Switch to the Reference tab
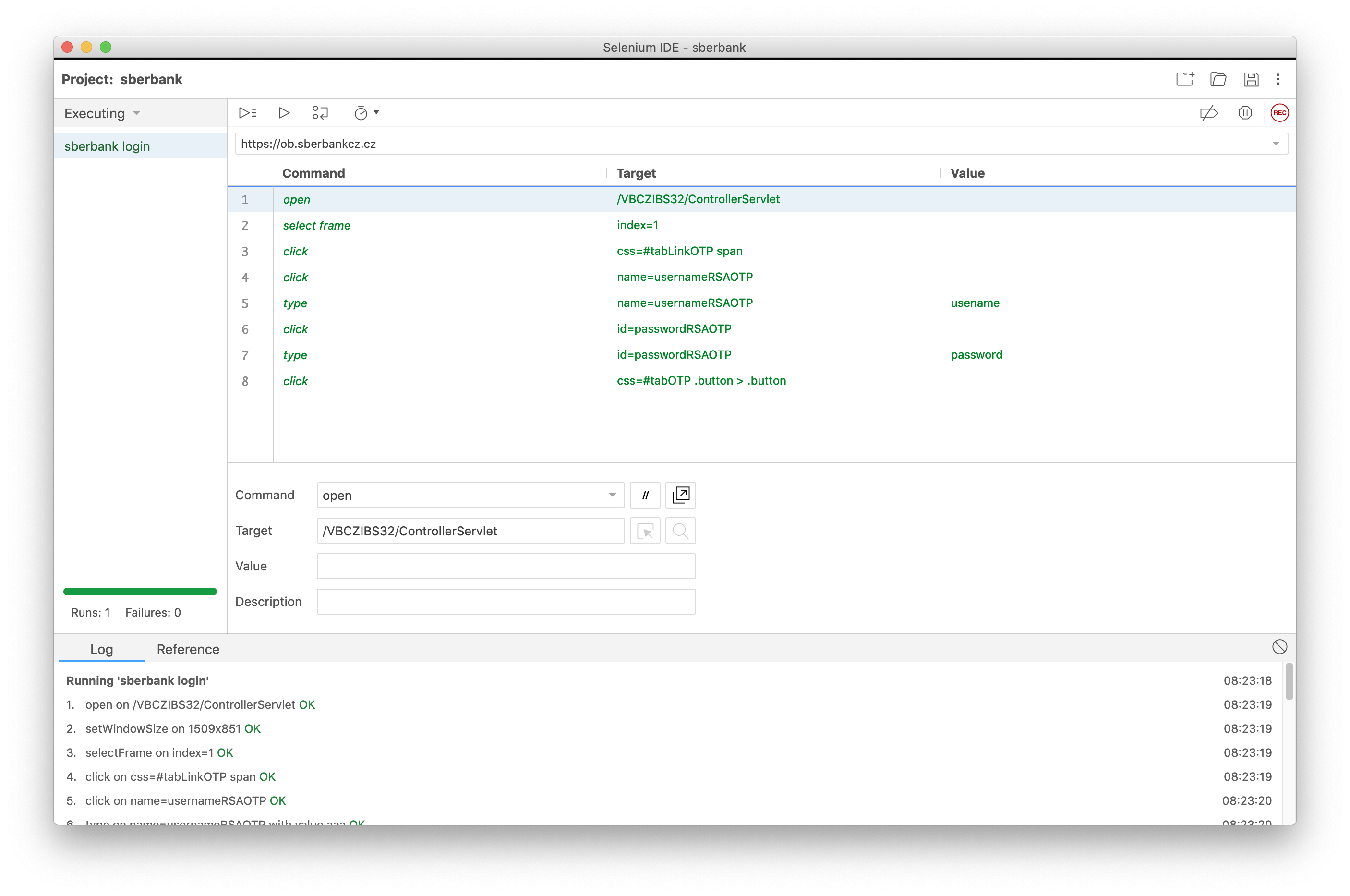 pyautogui.click(x=188, y=649)
